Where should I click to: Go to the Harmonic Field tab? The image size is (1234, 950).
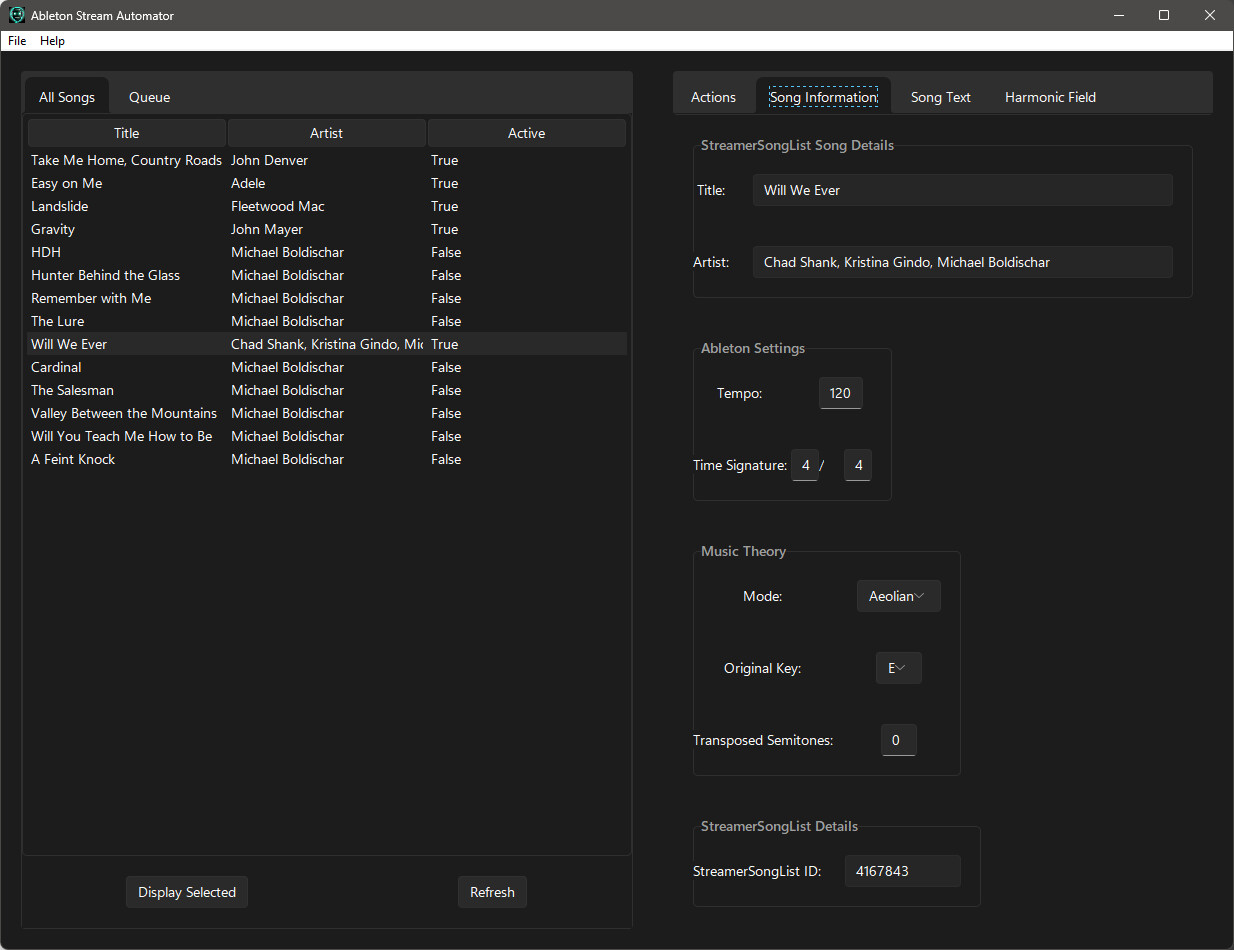[x=1050, y=97]
